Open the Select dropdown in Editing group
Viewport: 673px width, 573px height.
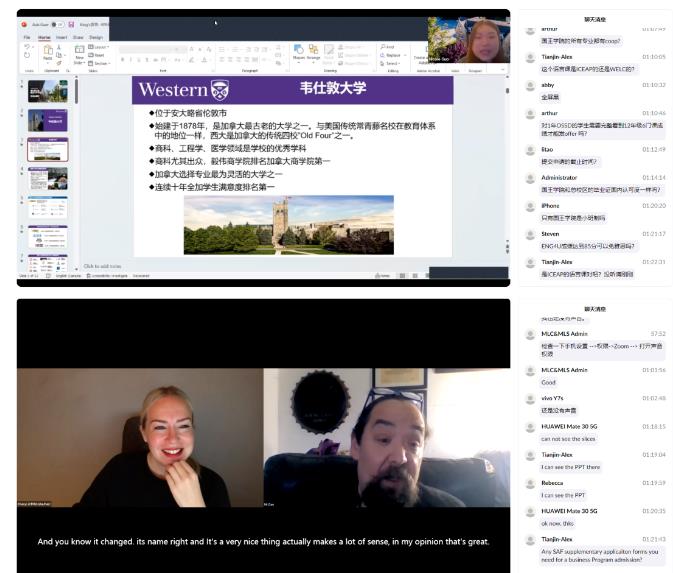[x=389, y=63]
